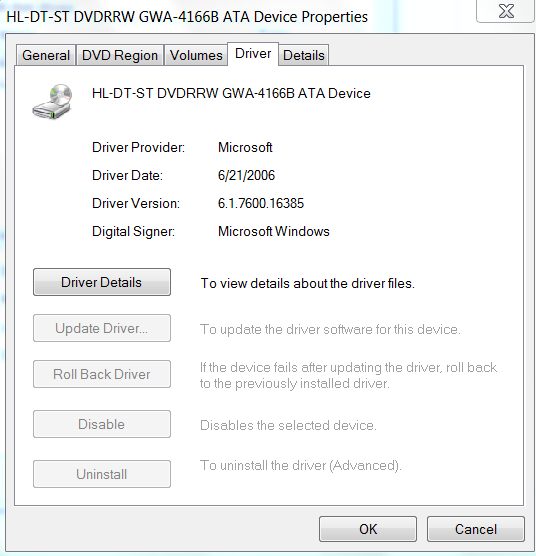Screen dimensions: 536x556
Task: Dismiss dialog with Cancel button
Action: pyautogui.click(x=476, y=529)
